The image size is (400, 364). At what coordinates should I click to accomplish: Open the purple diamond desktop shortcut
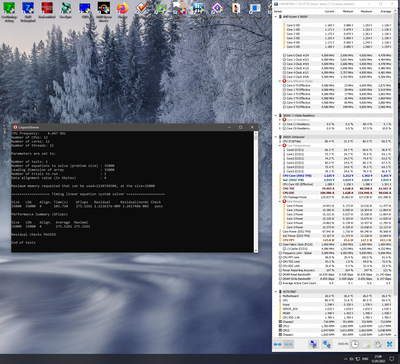[217, 8]
